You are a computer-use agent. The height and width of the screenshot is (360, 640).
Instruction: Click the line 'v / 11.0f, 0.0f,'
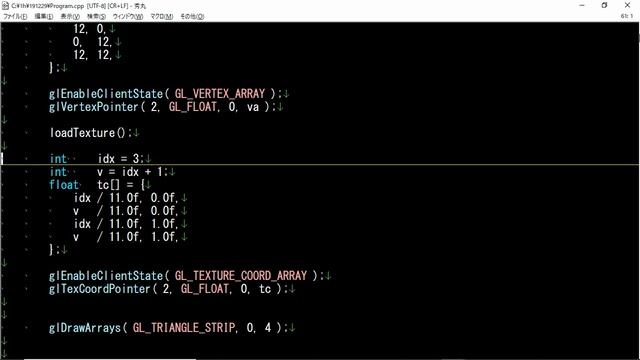coord(126,211)
